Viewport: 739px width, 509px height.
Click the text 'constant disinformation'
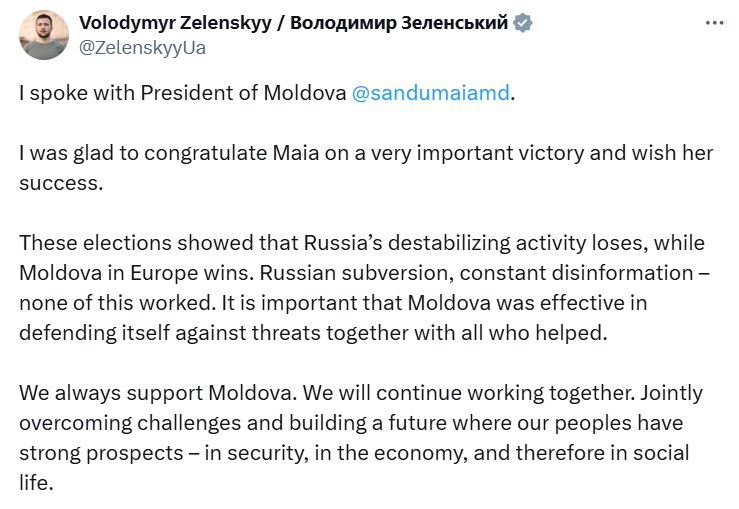(x=576, y=273)
